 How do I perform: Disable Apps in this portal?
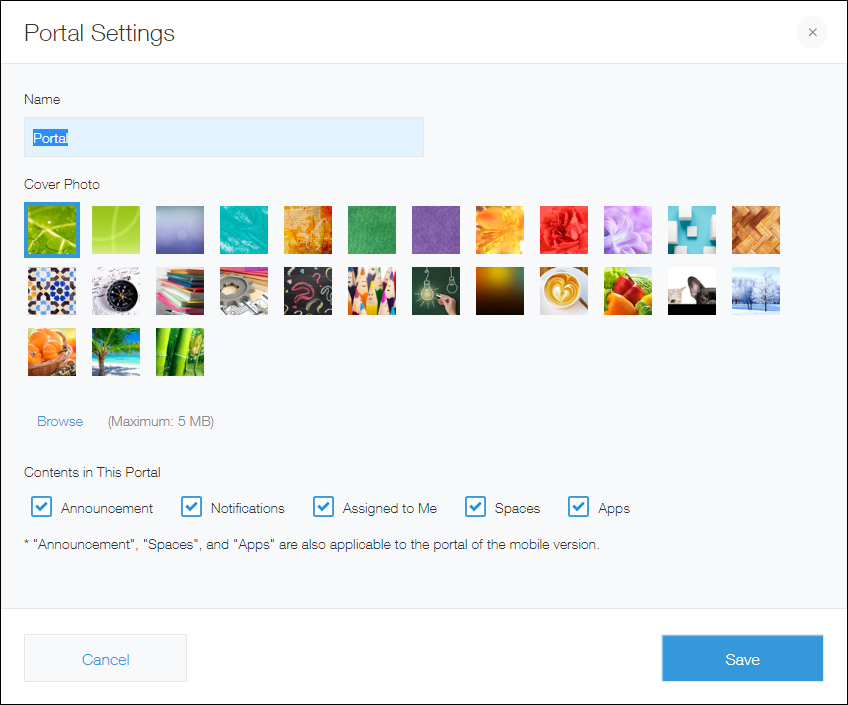pos(578,507)
